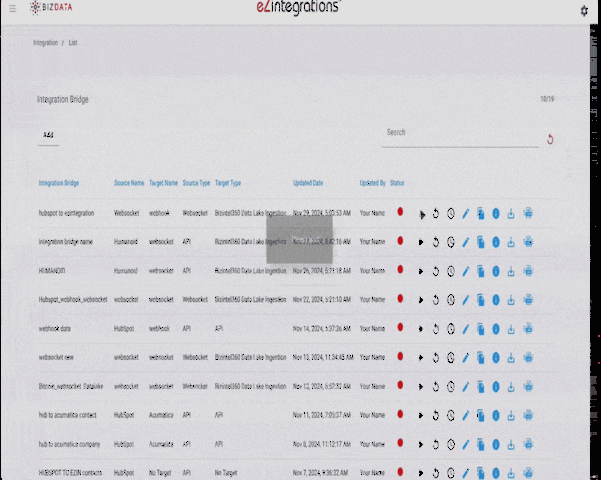Viewport: 601px width, 480px height.
Task: Sort list by 'Source Name' column header
Action: point(129,184)
